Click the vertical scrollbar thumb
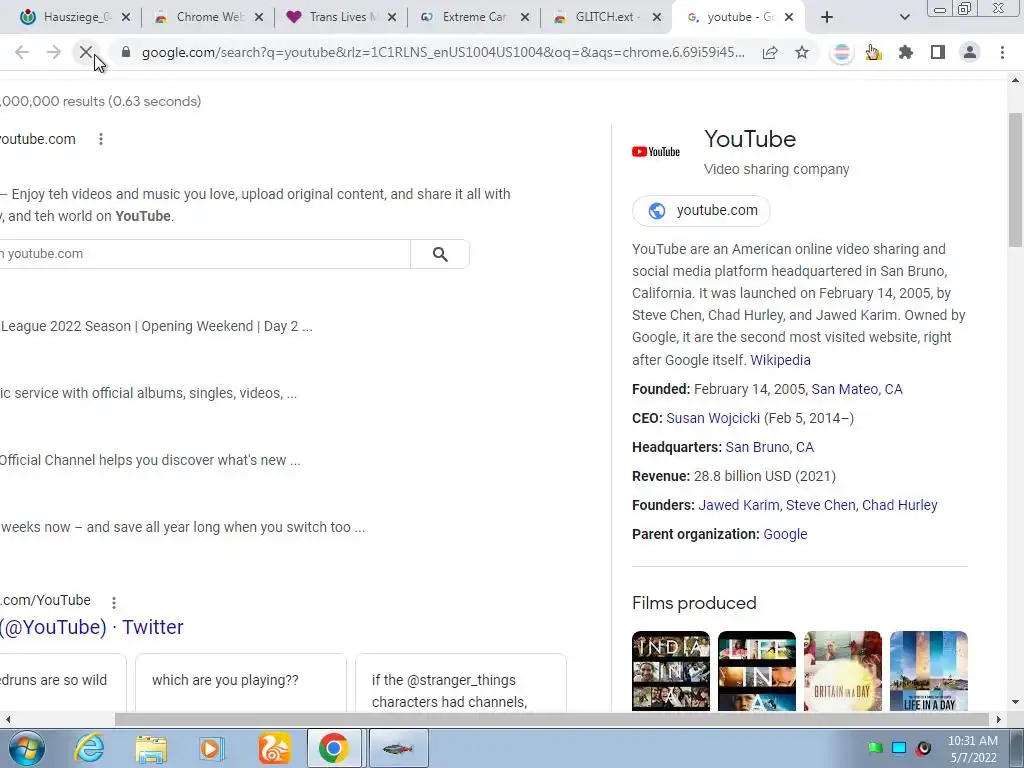This screenshot has height=768, width=1024. [1016, 180]
